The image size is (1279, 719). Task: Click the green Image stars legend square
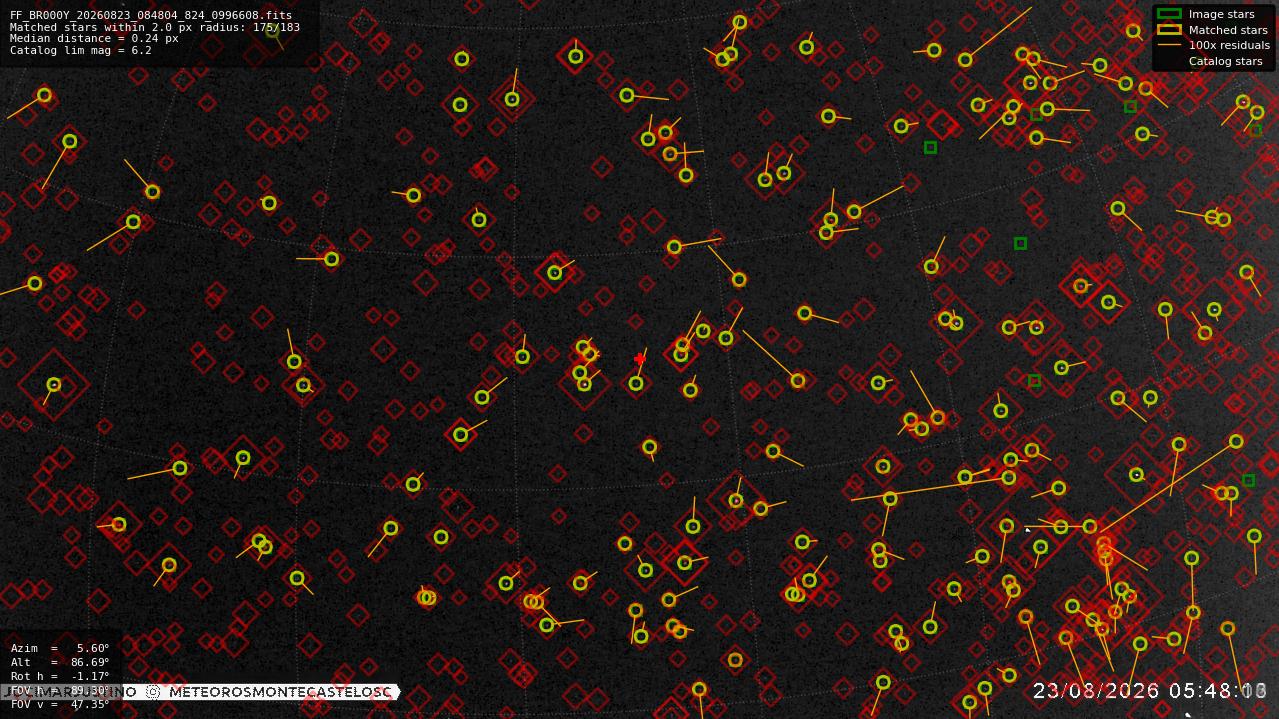1169,14
